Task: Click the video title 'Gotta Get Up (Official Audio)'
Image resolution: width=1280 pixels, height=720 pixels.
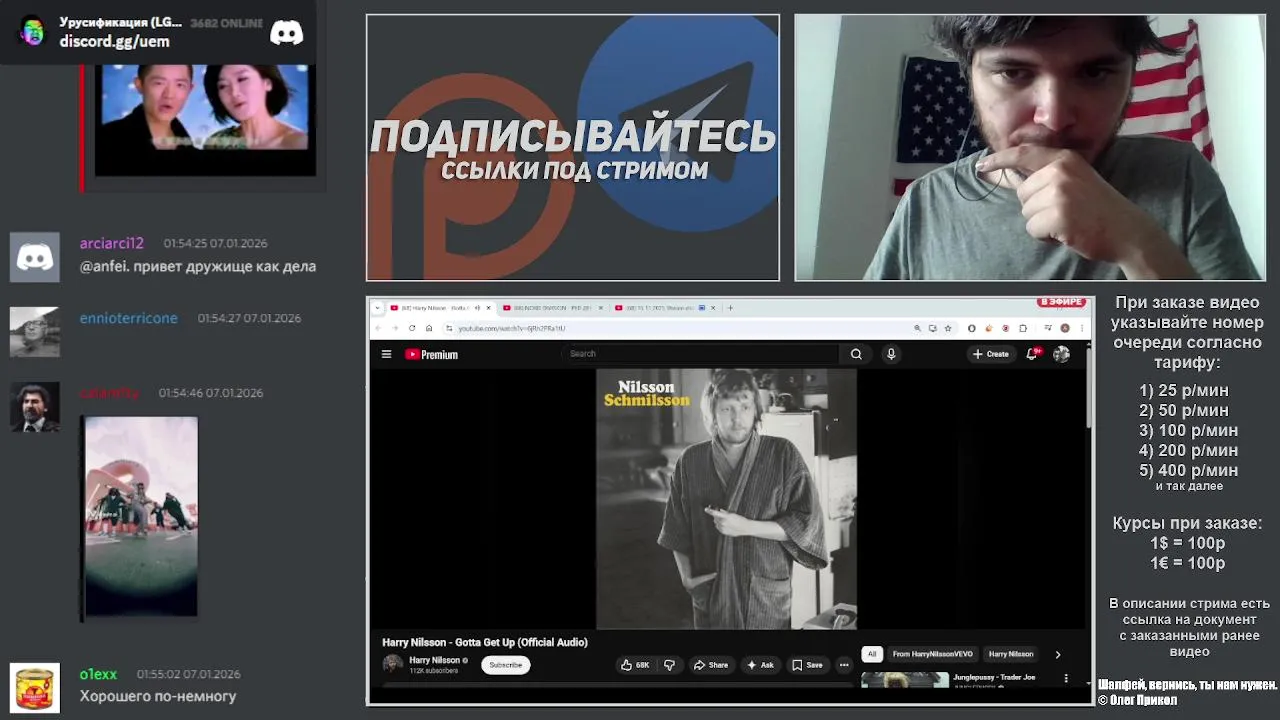Action: pyautogui.click(x=521, y=642)
